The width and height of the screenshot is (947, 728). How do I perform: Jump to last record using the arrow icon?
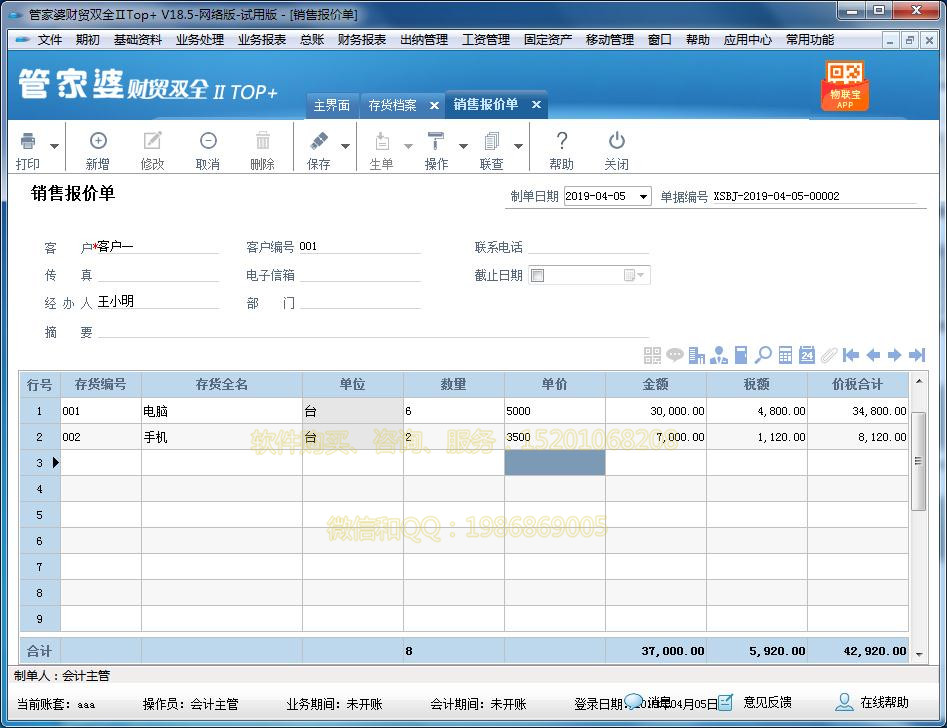pos(916,354)
